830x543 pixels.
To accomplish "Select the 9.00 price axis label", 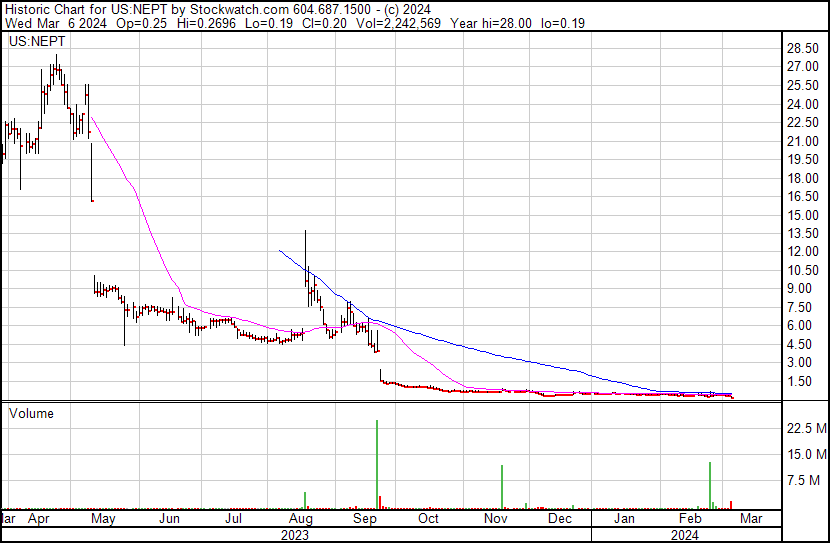I will (799, 288).
